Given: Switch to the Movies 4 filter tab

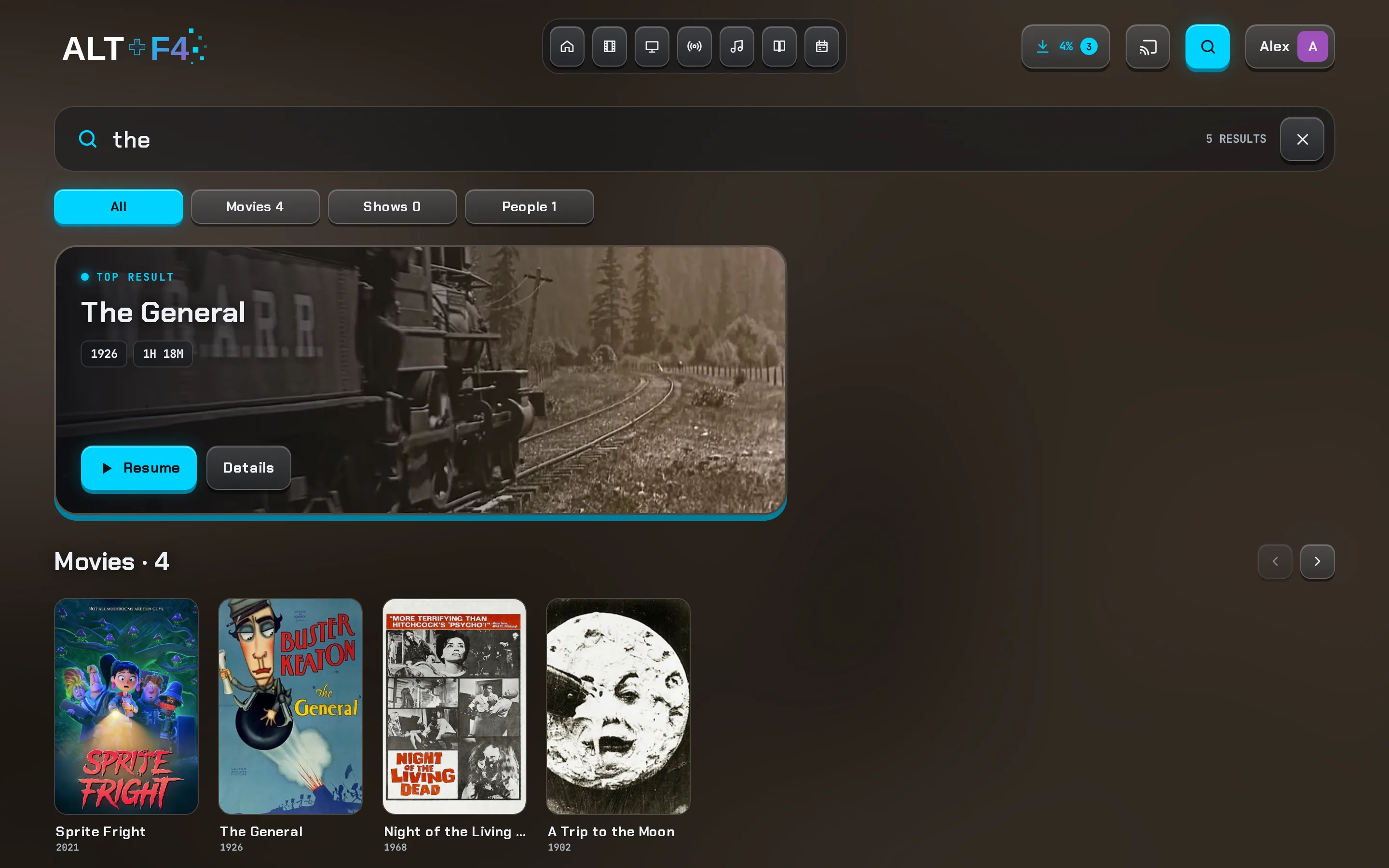Looking at the screenshot, I should tap(256, 207).
